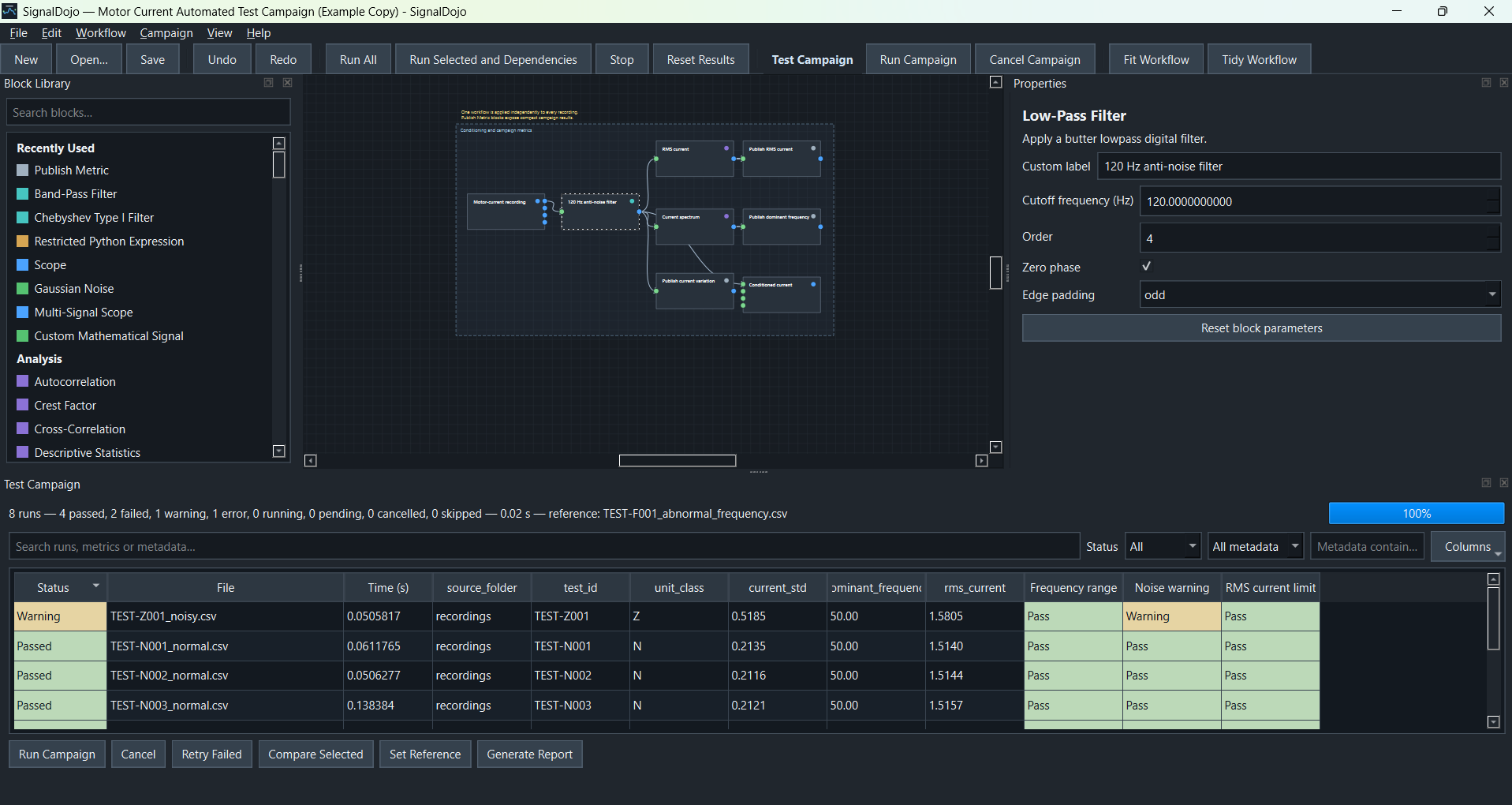Click the Fit Workflow toolbar button
Image resolution: width=1512 pixels, height=805 pixels.
point(1155,60)
